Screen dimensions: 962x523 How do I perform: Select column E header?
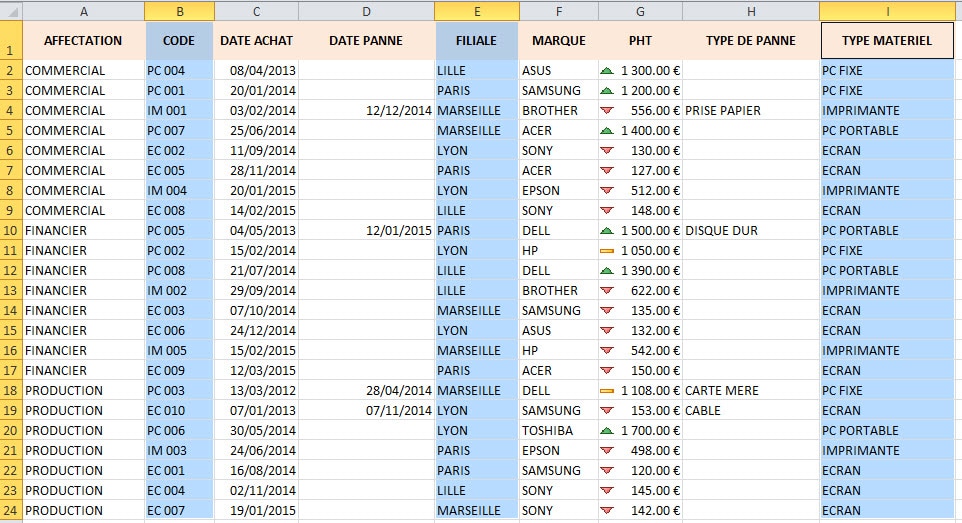[x=477, y=11]
